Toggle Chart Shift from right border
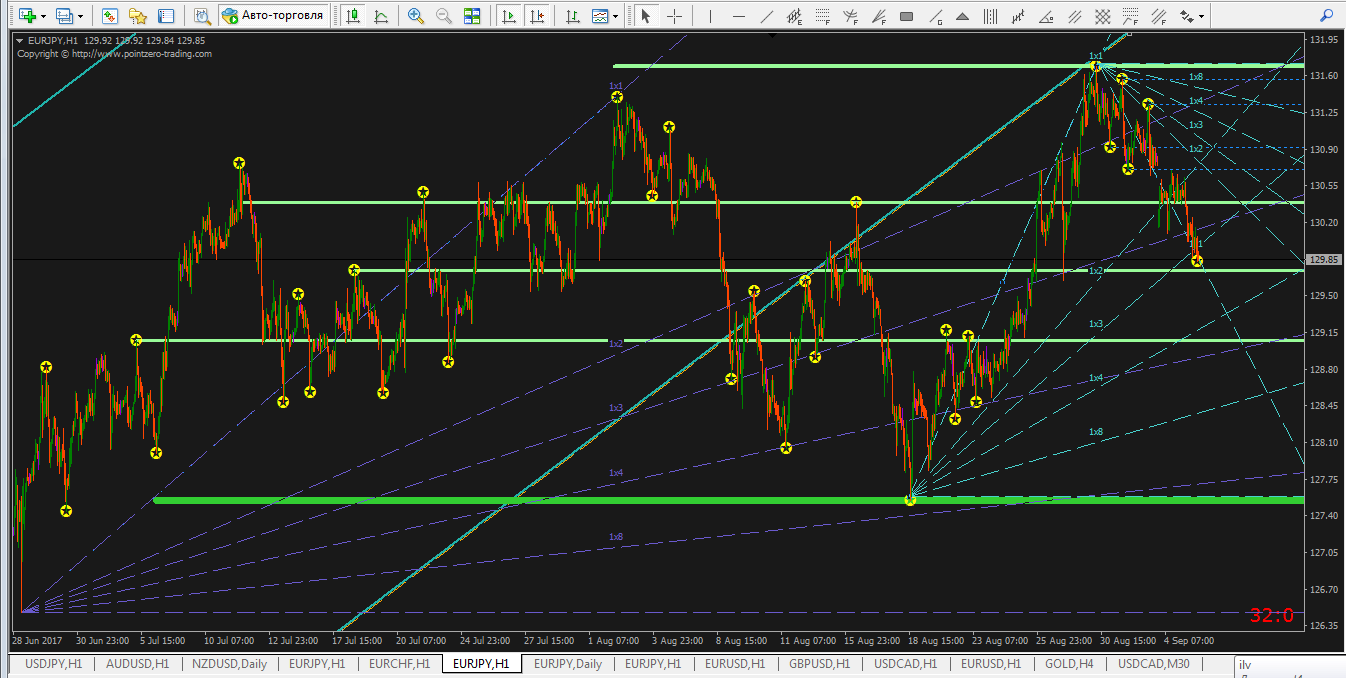 click(x=537, y=16)
